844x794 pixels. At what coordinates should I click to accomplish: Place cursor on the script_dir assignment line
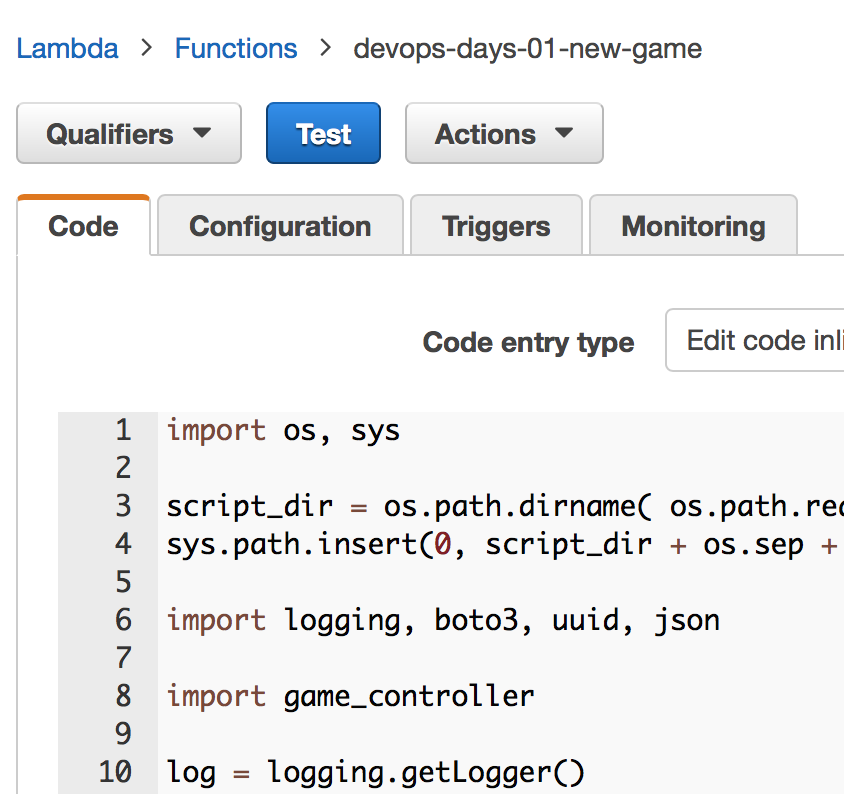(x=500, y=506)
